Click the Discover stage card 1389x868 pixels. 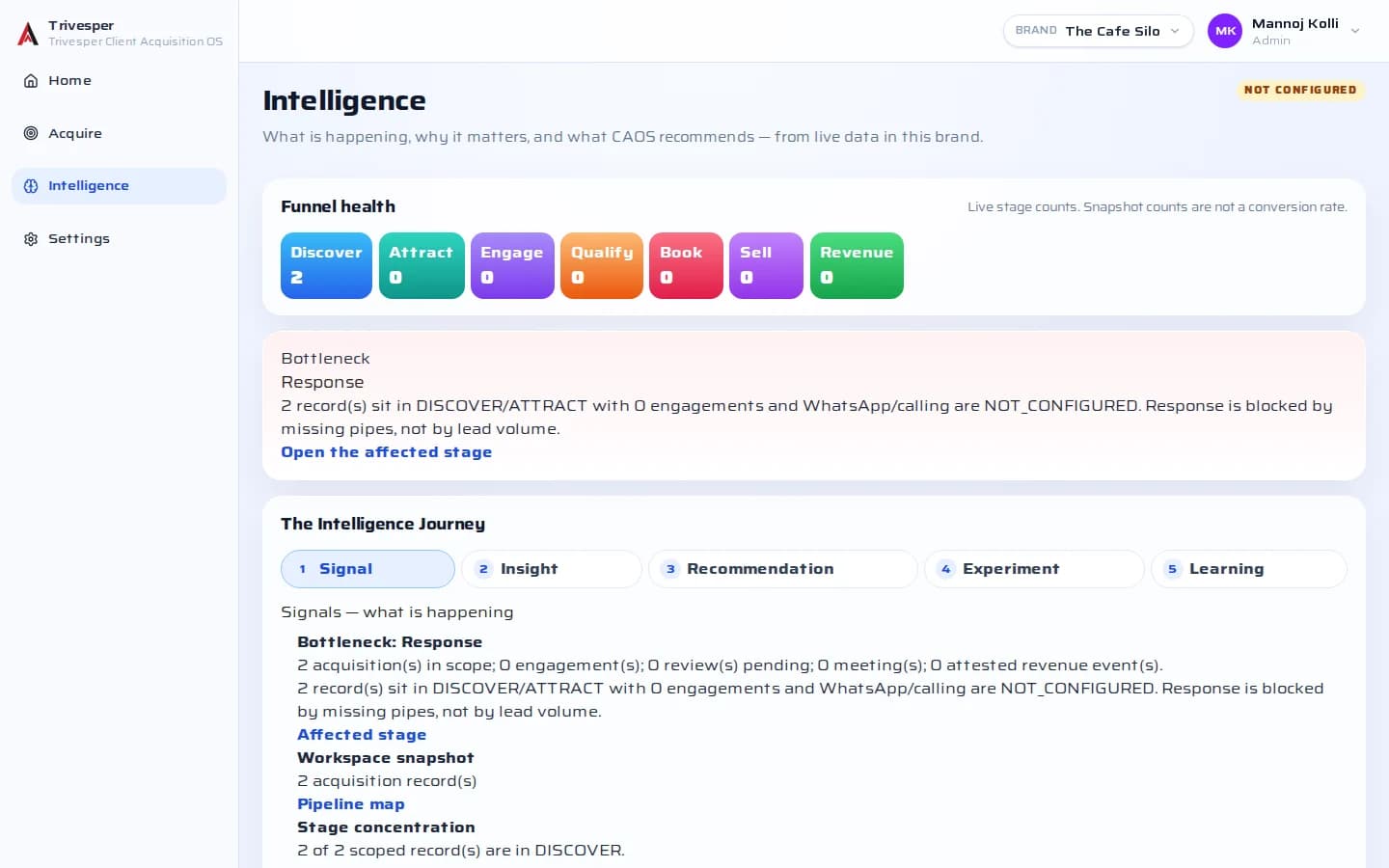point(326,265)
